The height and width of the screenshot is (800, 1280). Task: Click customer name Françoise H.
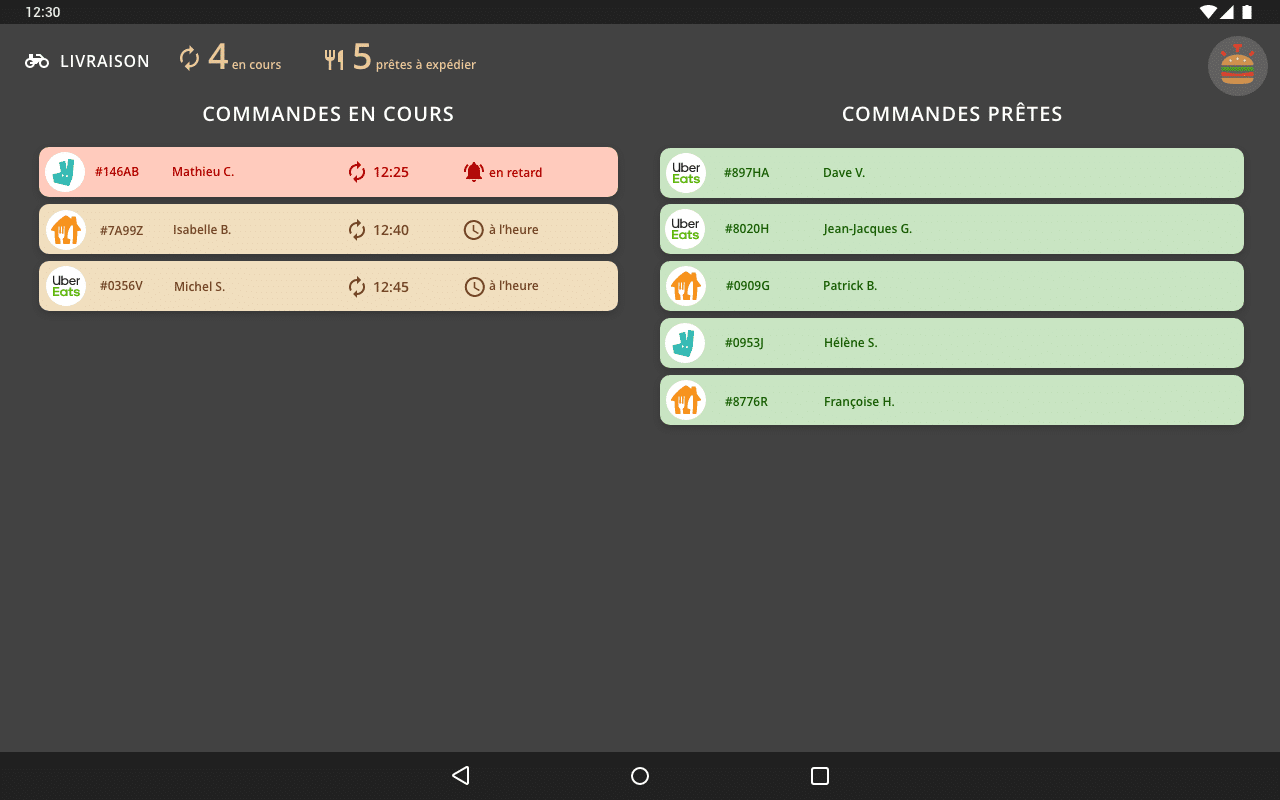click(859, 402)
